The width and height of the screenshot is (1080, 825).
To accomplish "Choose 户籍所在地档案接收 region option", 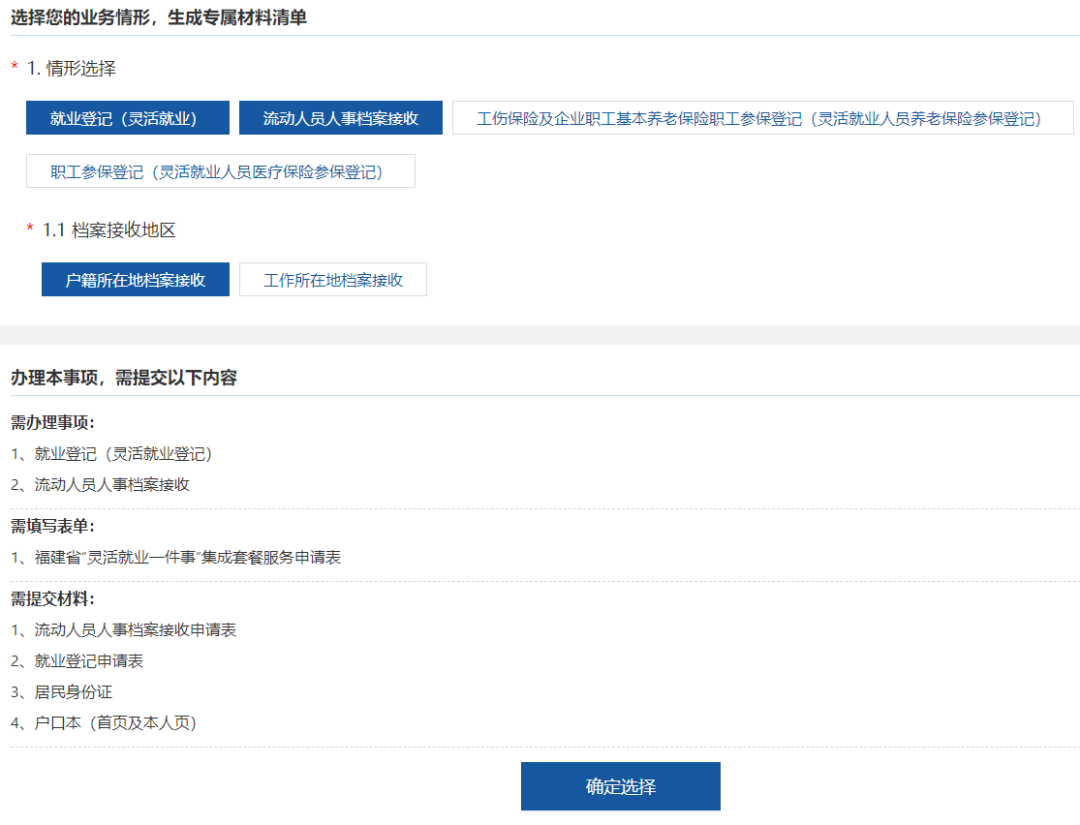I will (135, 280).
